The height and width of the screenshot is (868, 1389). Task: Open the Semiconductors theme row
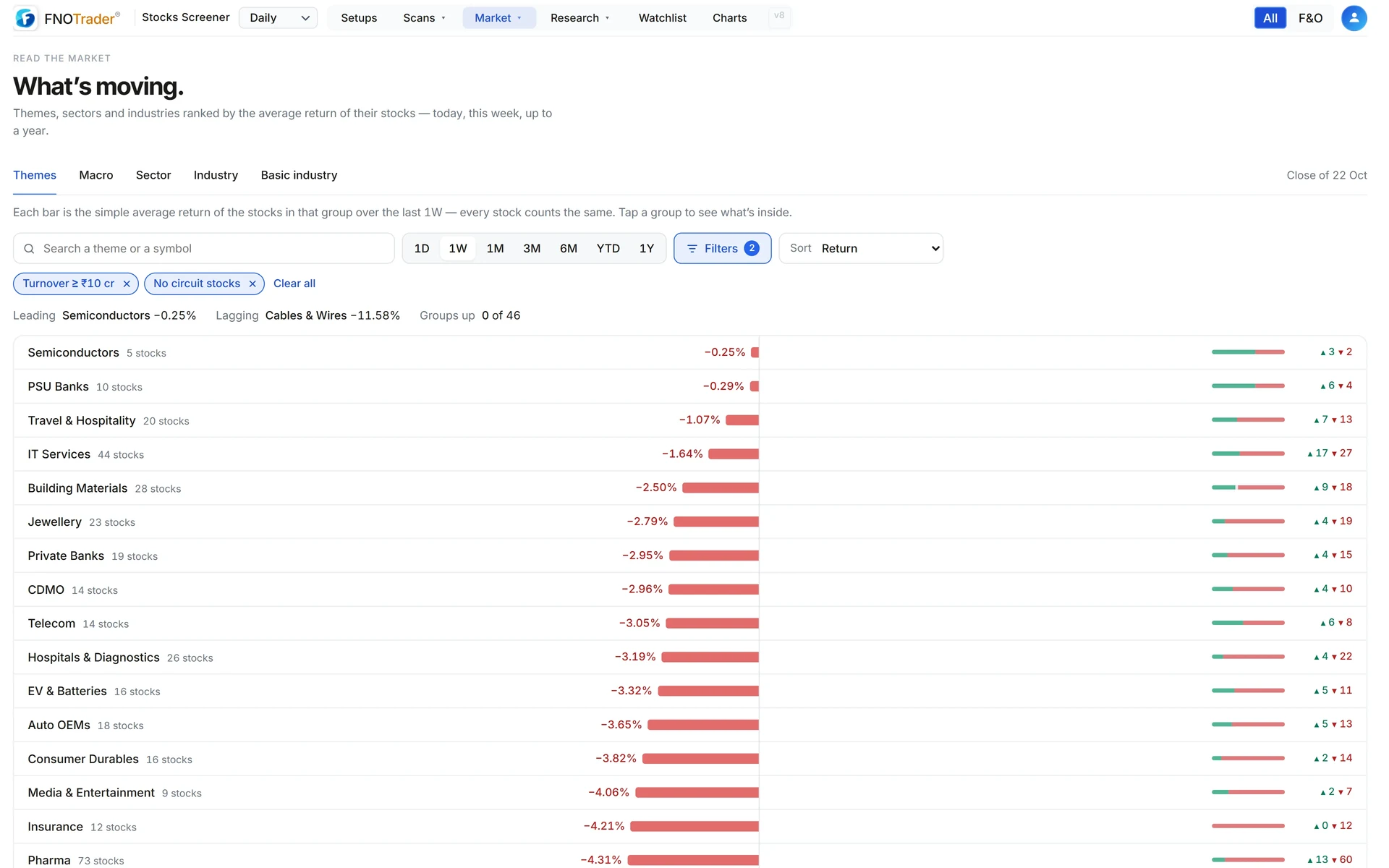pos(689,352)
